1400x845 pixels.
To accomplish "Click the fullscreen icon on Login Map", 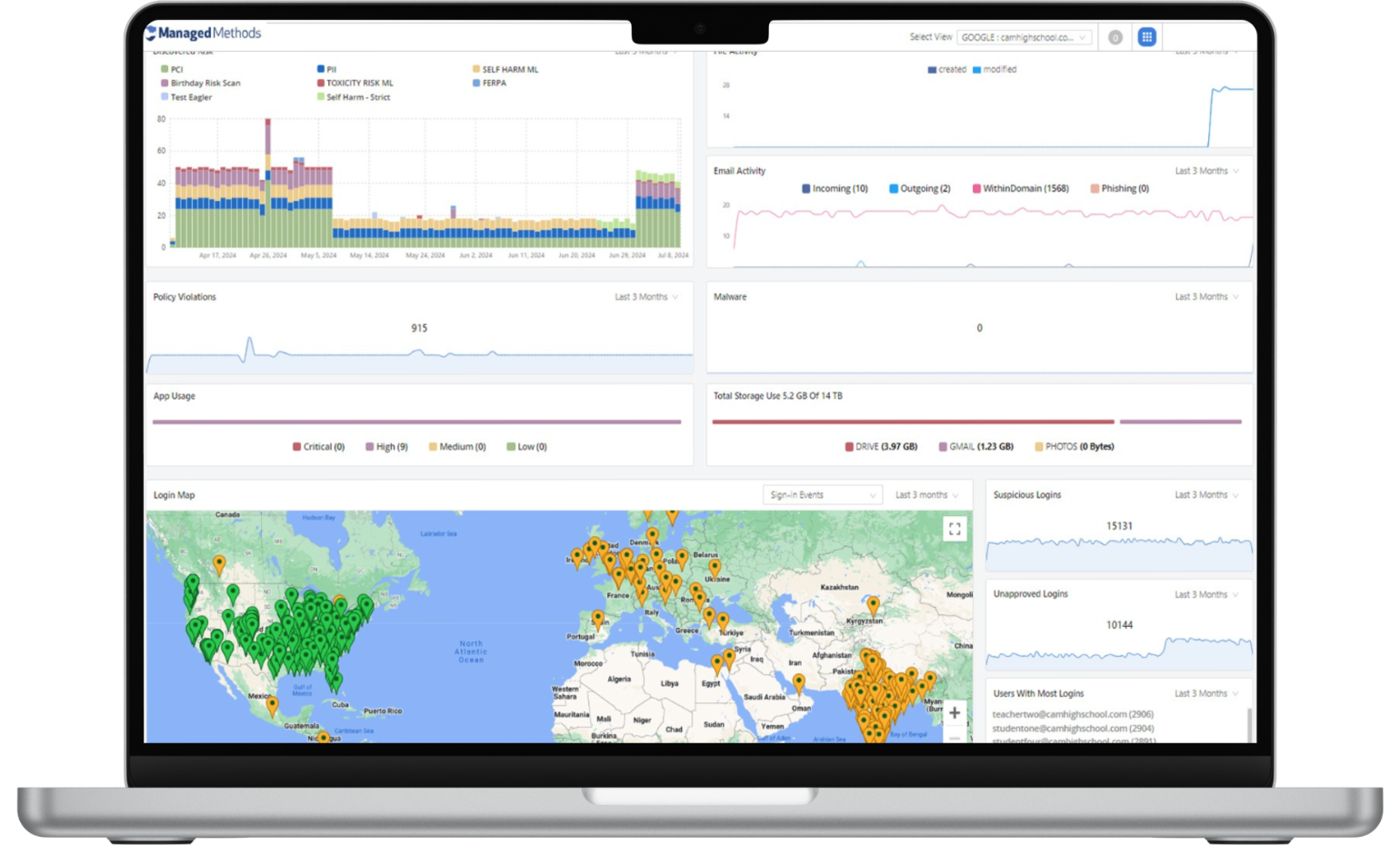I will point(955,528).
